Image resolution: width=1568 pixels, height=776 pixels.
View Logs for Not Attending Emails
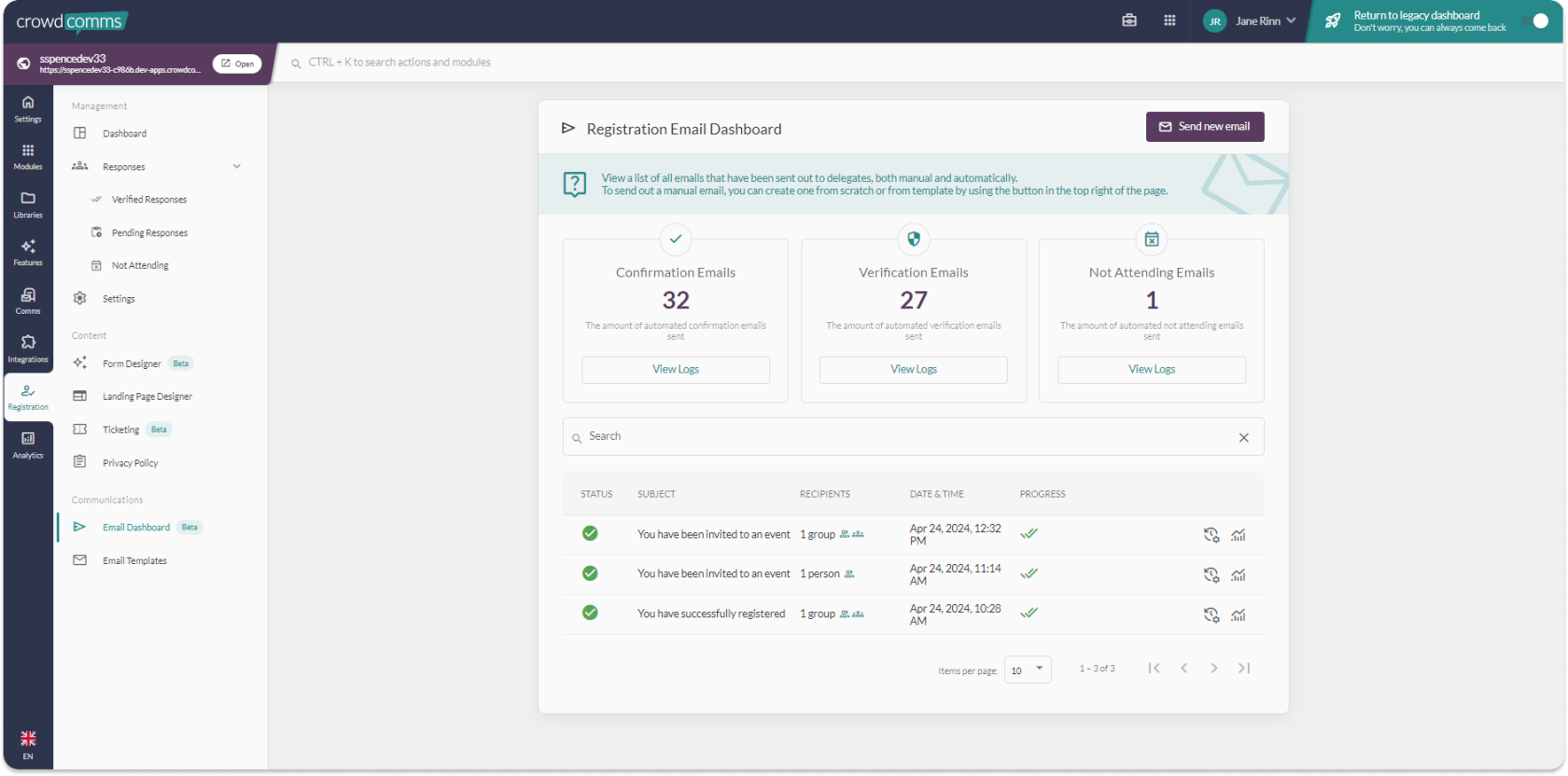pos(1151,370)
